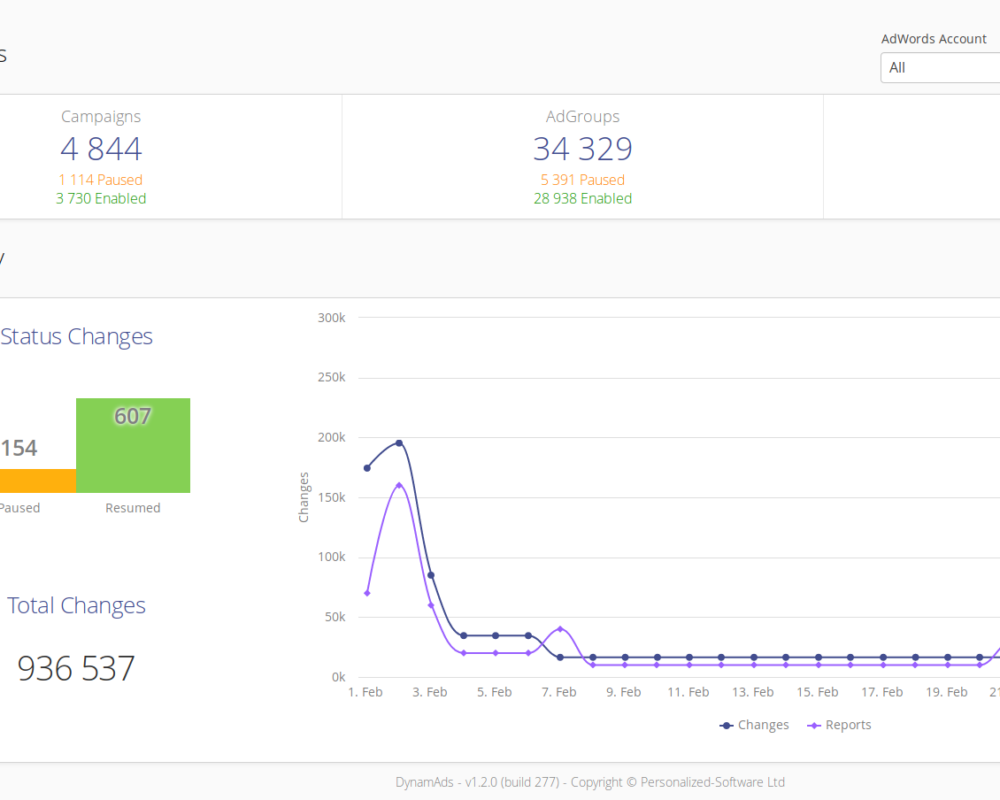Click 28 938 Enabled adgroups text
The height and width of the screenshot is (800, 1000).
(x=582, y=198)
